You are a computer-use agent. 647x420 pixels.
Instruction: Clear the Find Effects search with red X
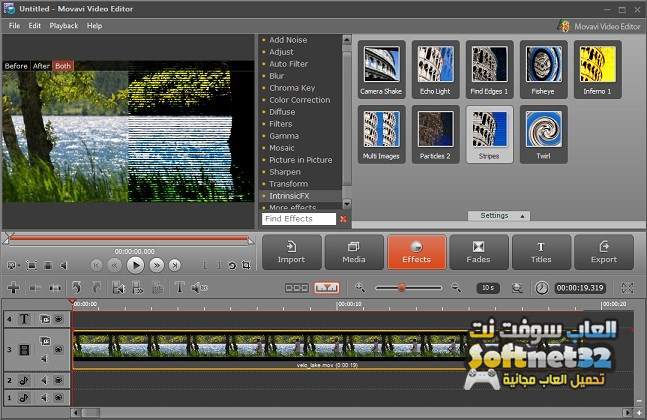click(343, 219)
